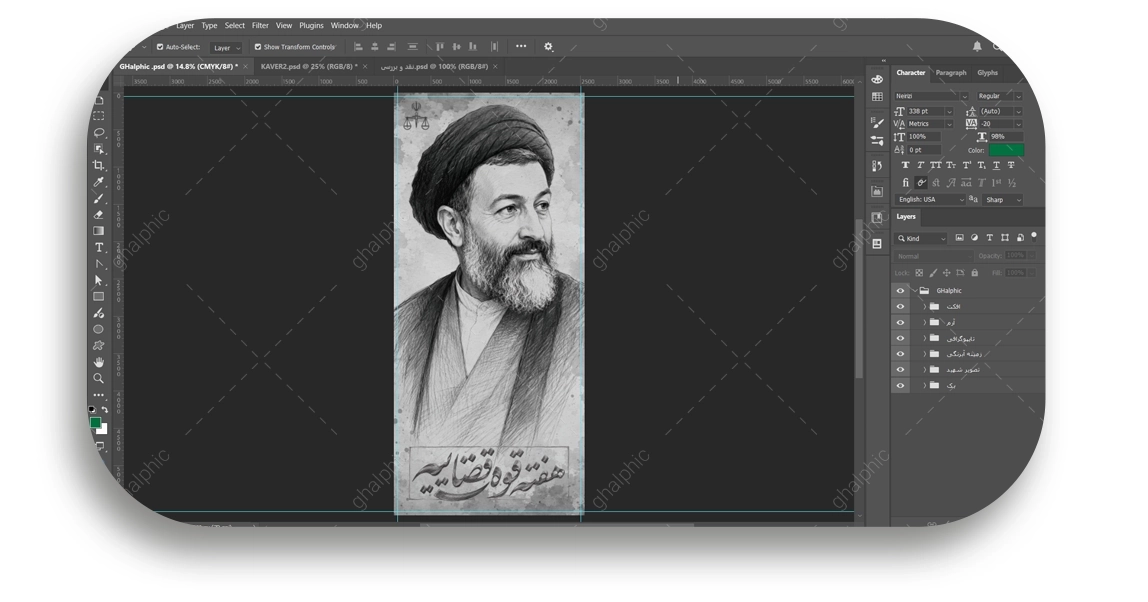The height and width of the screenshot is (602, 1148).
Task: Open the Type menu
Action: [x=209, y=26]
